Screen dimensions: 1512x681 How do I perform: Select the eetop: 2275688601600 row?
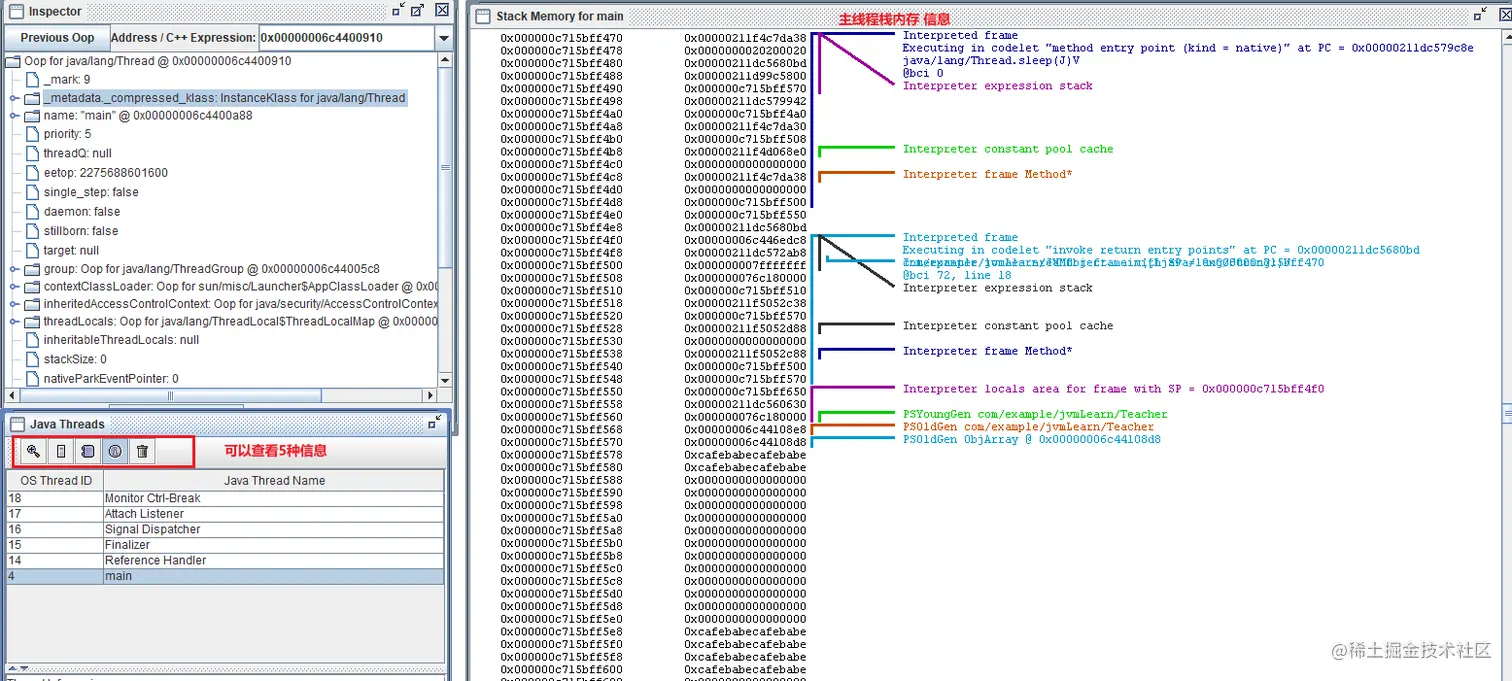pos(105,173)
